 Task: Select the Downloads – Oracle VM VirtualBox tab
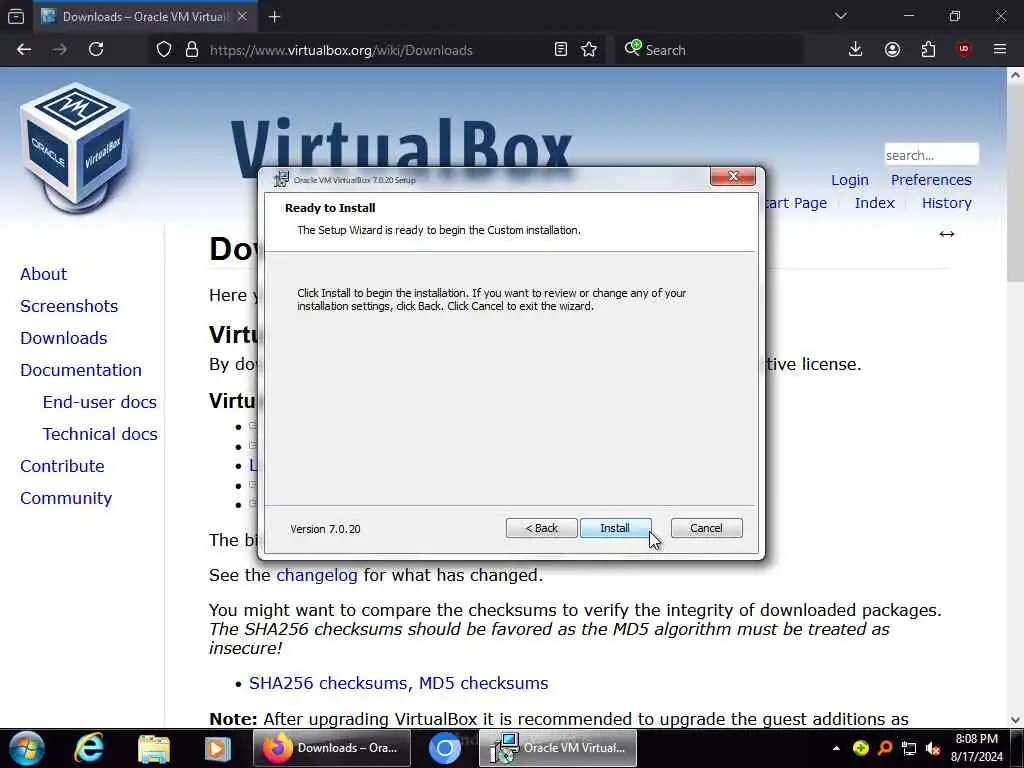(144, 16)
